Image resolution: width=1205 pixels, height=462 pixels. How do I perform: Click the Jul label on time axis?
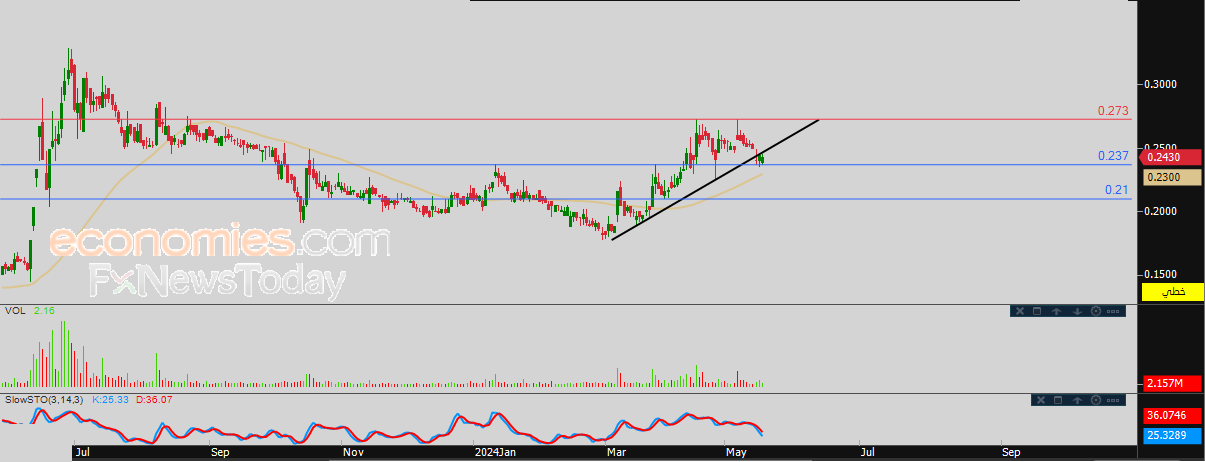[x=83, y=452]
